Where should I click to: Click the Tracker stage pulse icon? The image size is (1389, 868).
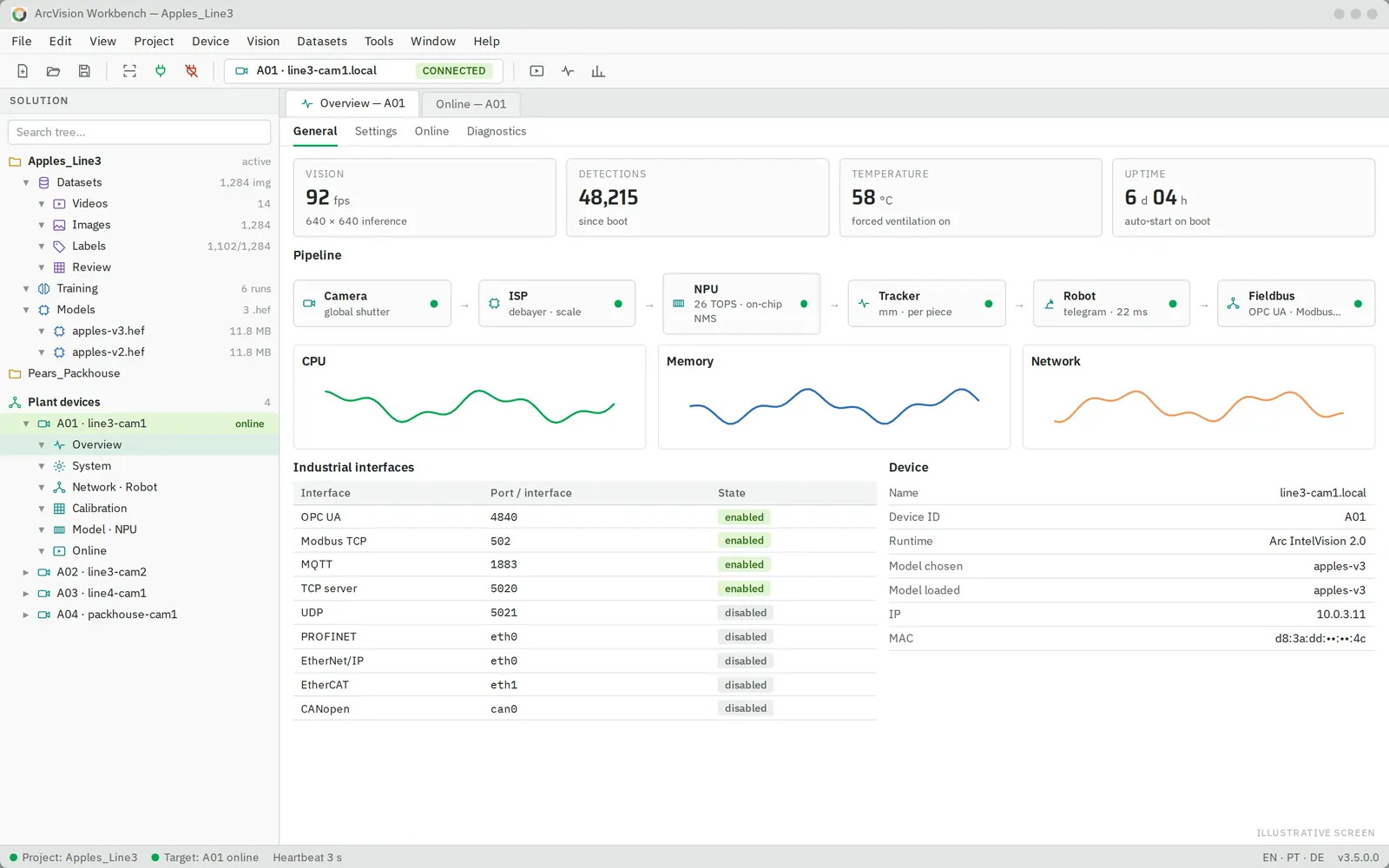(864, 304)
